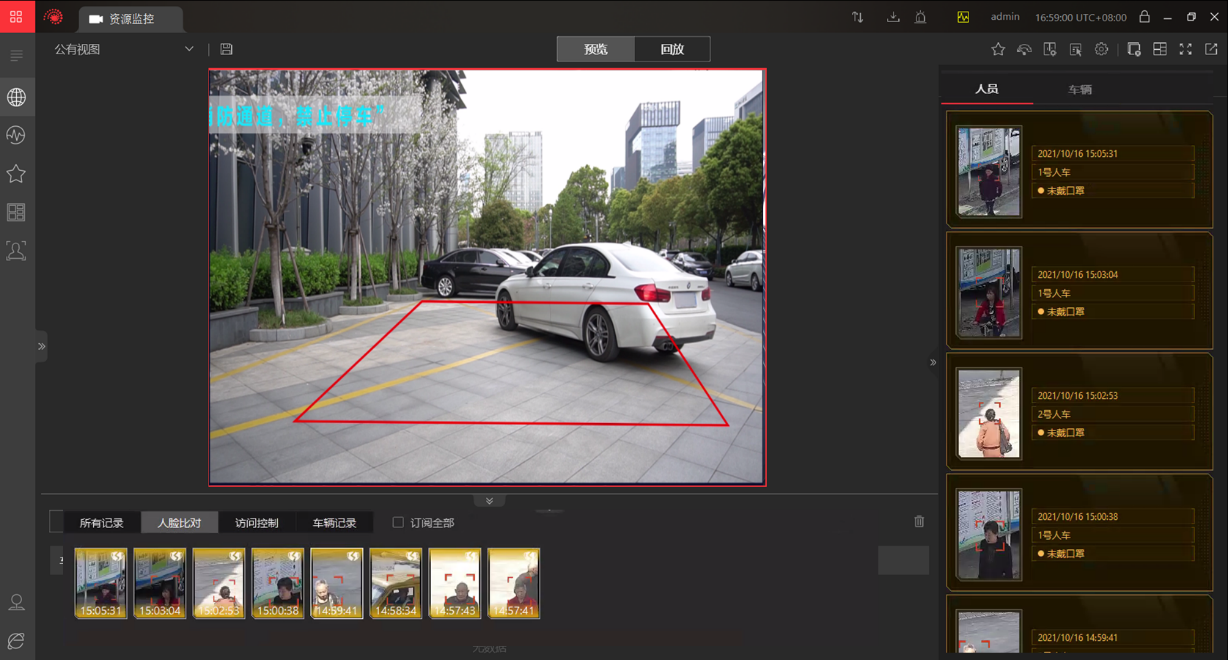Click the clock 16:59:00 UTC+08:00
Viewport: 1228px width, 660px height.
1081,17
